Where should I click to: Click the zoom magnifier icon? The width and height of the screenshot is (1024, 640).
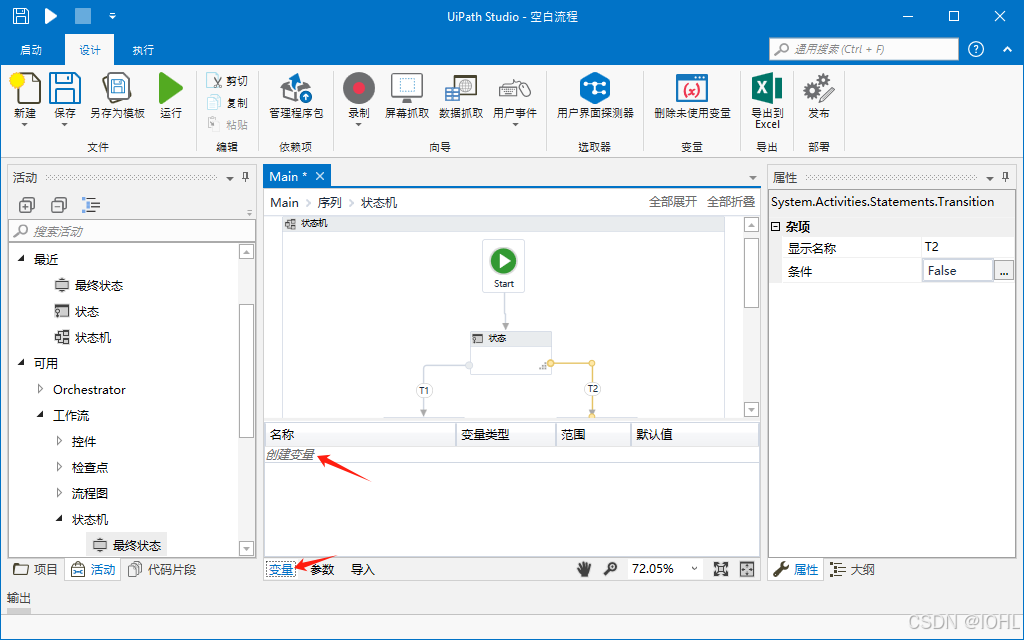[610, 569]
